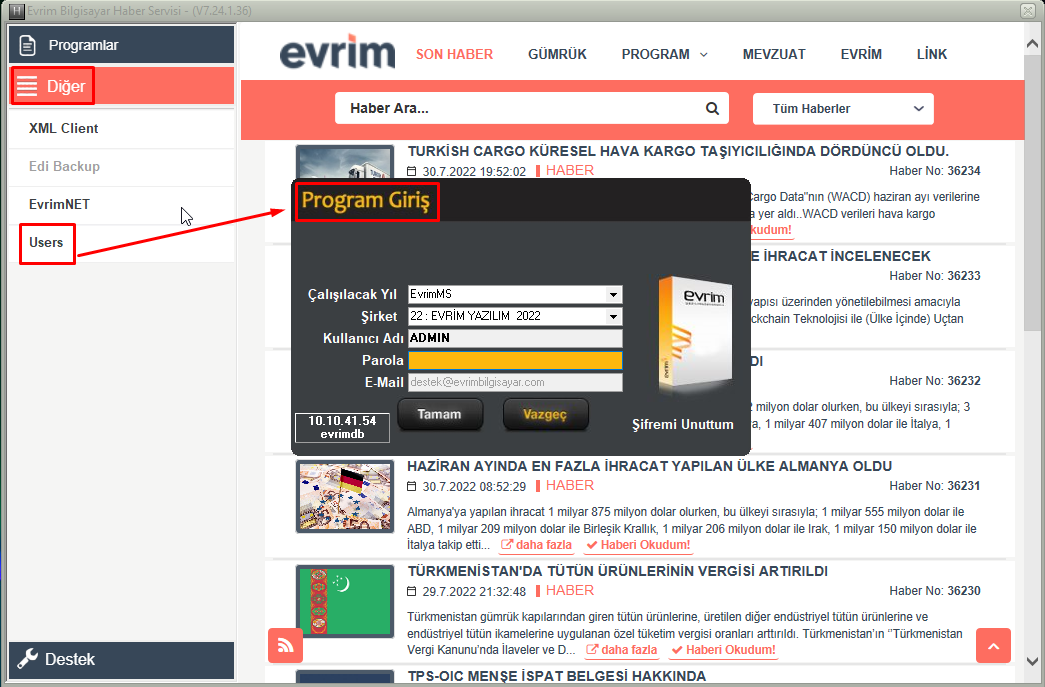Image resolution: width=1045 pixels, height=687 pixels.
Task: Open the GÜMRÜK tab
Action: point(557,55)
